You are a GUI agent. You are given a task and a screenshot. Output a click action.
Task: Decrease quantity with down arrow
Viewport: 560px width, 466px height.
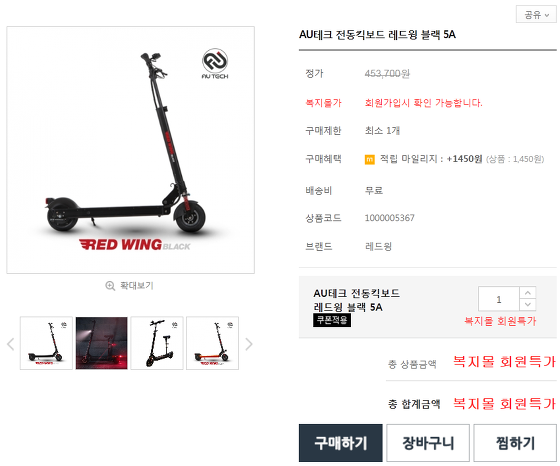point(528,305)
